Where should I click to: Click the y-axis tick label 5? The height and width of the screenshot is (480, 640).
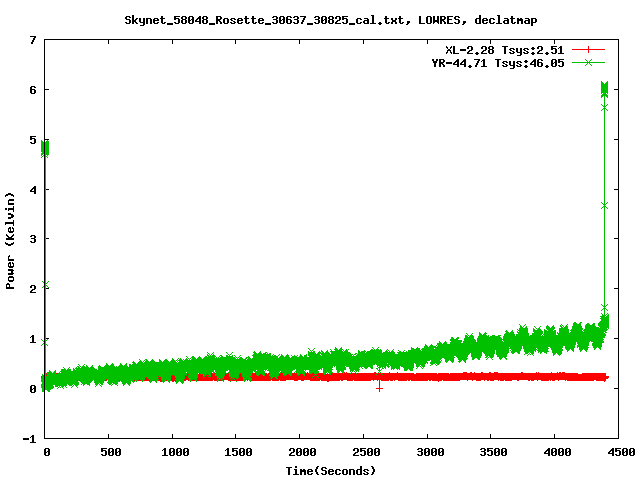pyautogui.click(x=33, y=140)
